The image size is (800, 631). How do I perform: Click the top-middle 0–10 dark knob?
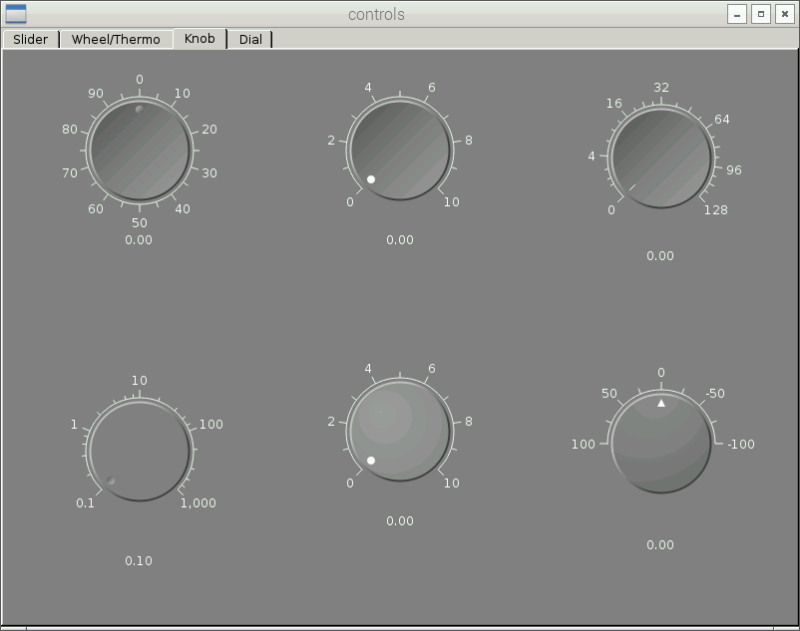[x=400, y=150]
